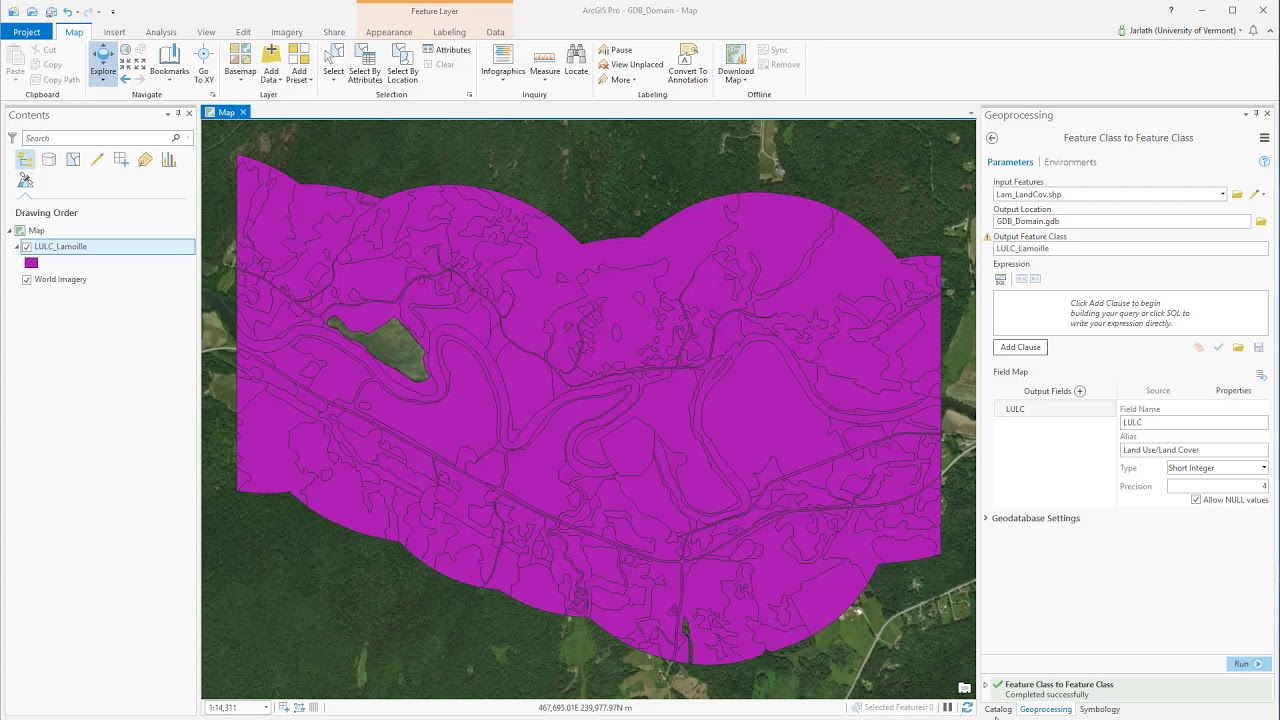This screenshot has width=1280, height=720.
Task: Switch to the Insert ribbon tab
Action: pyautogui.click(x=114, y=32)
